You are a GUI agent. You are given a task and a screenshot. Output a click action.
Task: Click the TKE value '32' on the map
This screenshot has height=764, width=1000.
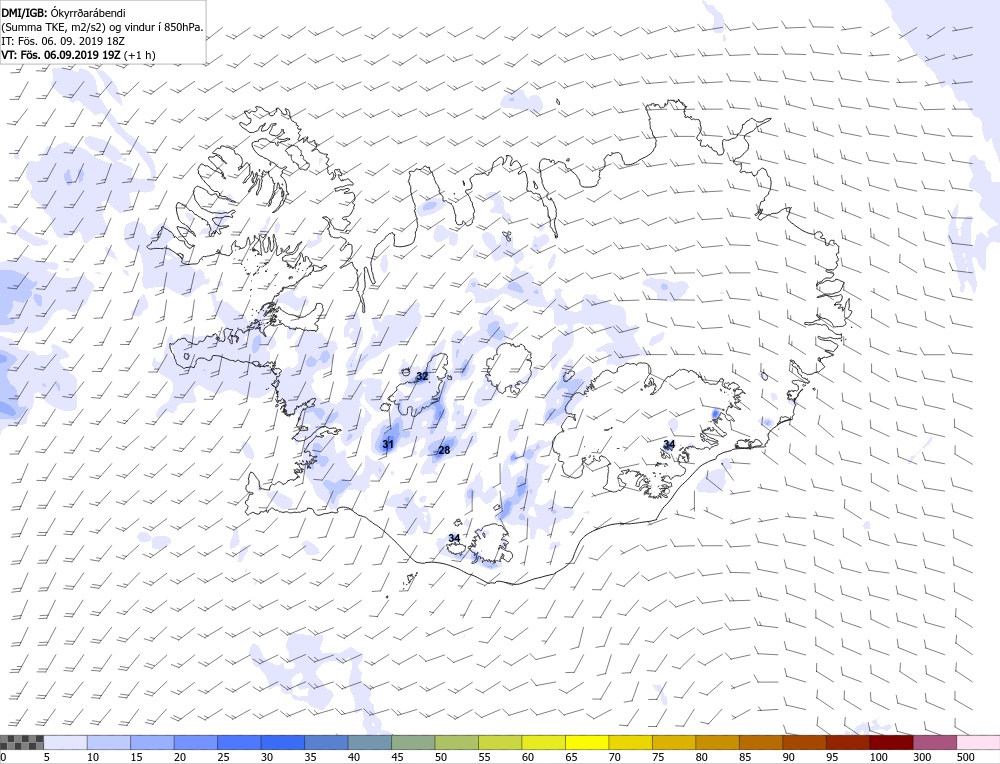[x=422, y=376]
